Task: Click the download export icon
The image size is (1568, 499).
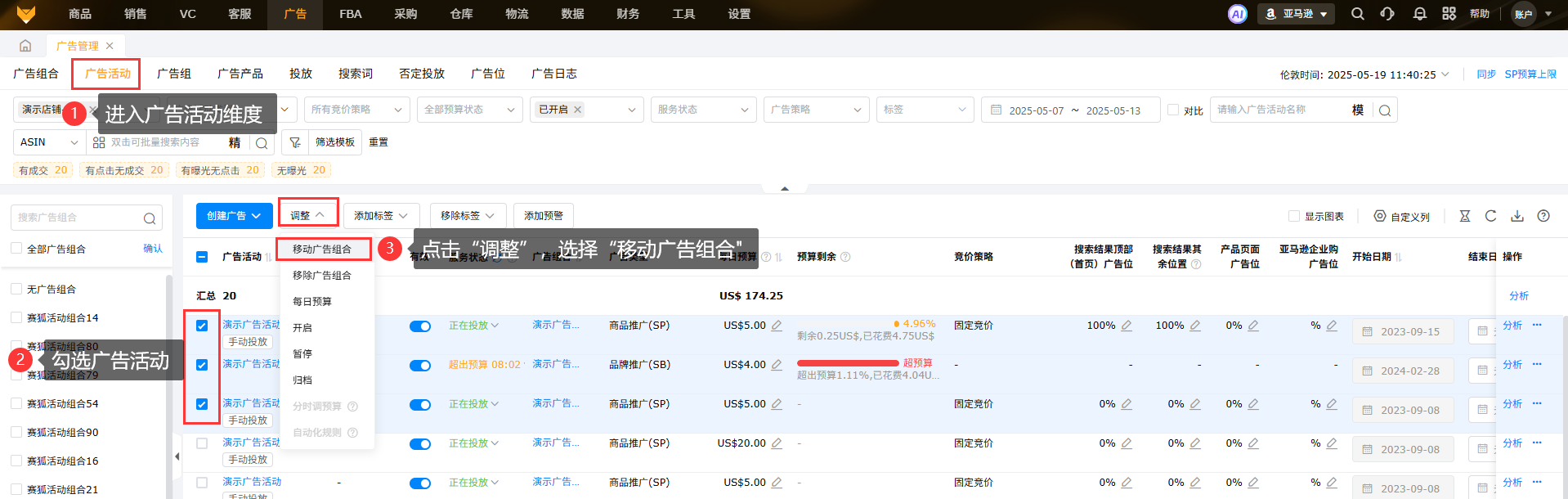Action: (x=1516, y=216)
